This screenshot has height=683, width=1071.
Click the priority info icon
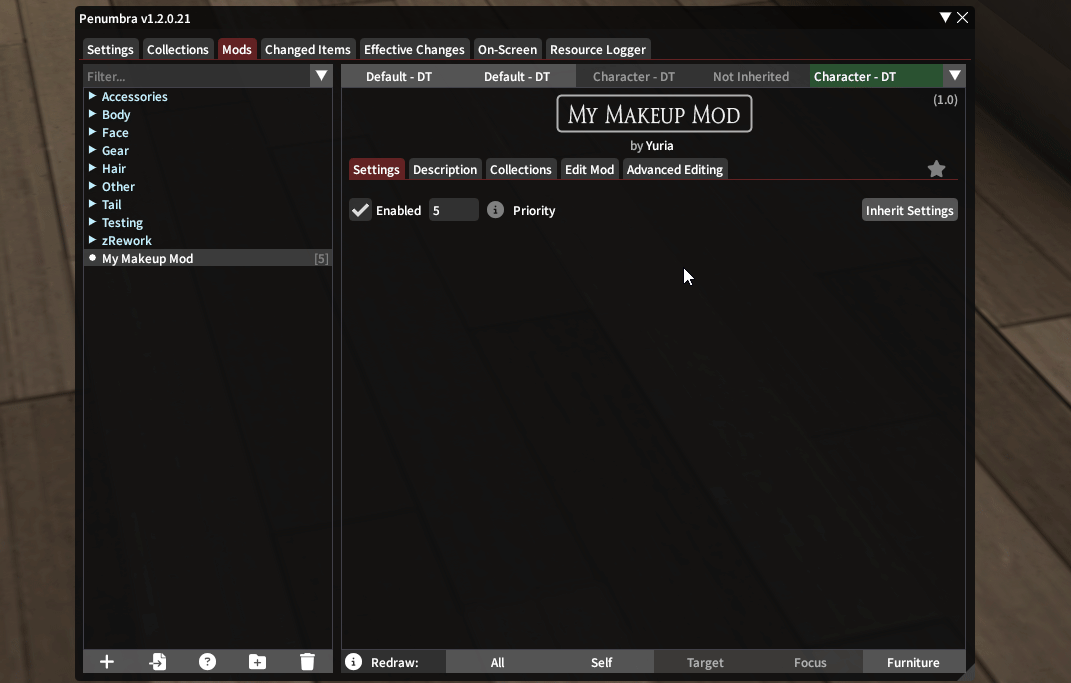pos(495,210)
